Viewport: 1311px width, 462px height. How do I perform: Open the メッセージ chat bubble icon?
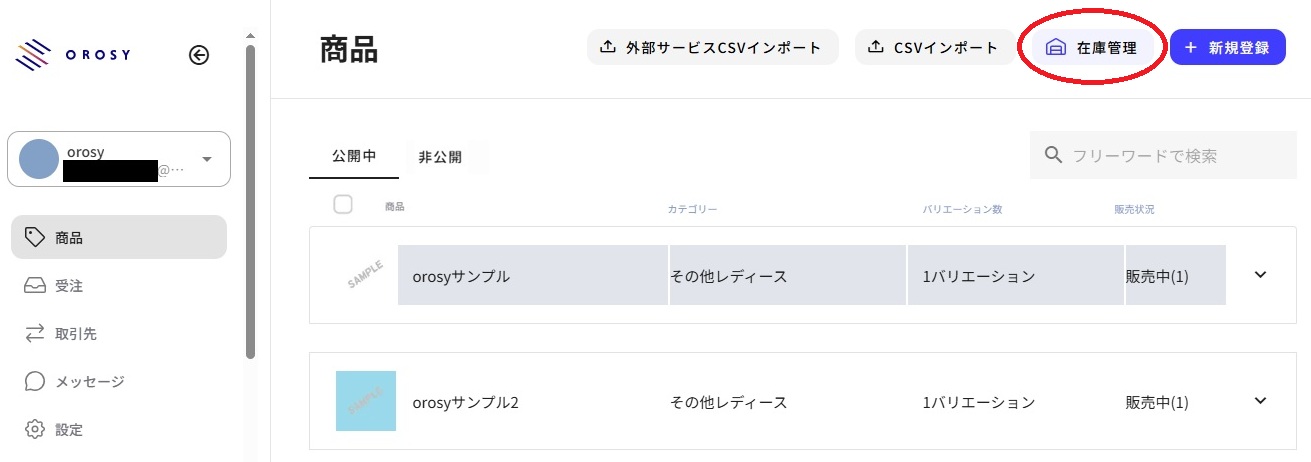pos(35,381)
